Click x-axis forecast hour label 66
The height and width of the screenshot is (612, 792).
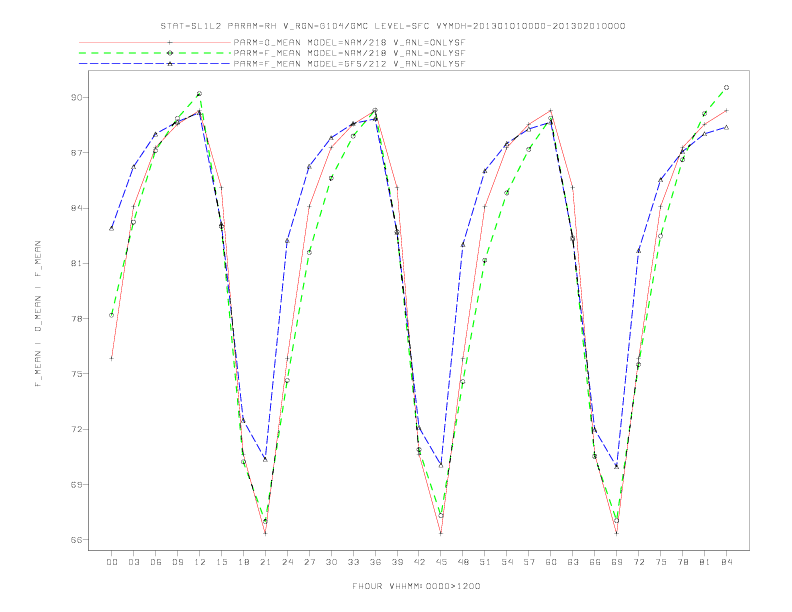pos(595,562)
